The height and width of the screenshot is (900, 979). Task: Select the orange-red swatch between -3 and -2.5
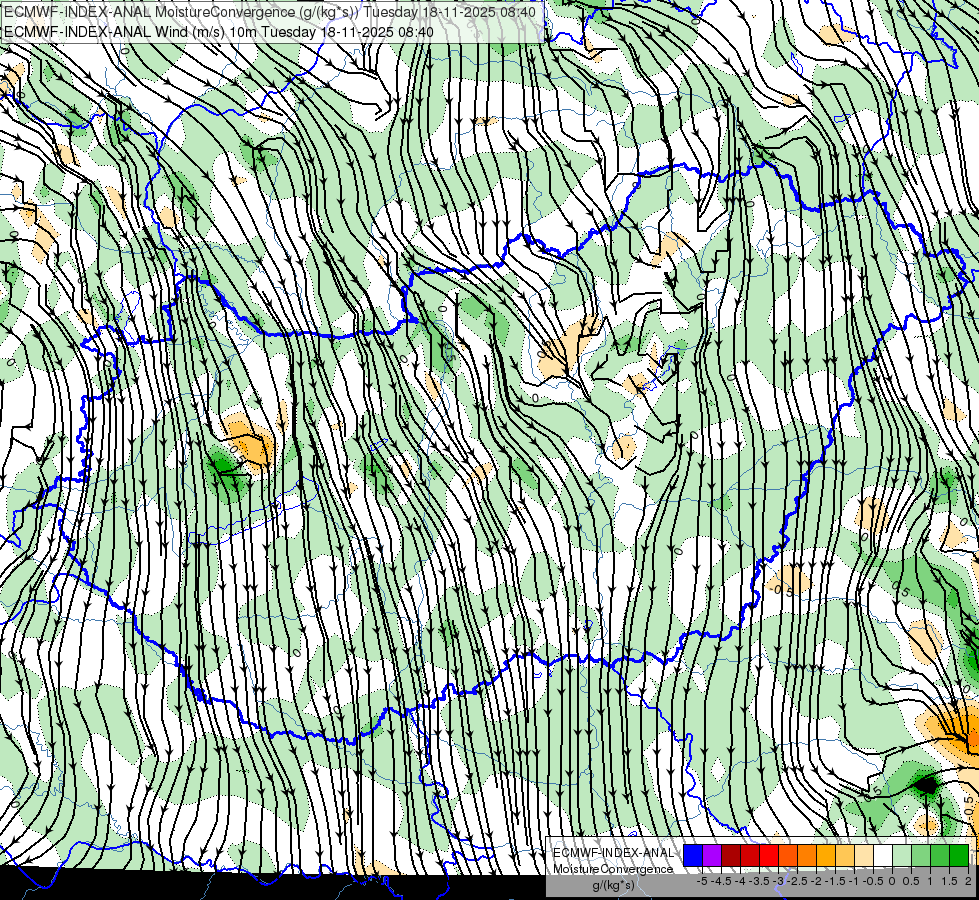coord(788,855)
